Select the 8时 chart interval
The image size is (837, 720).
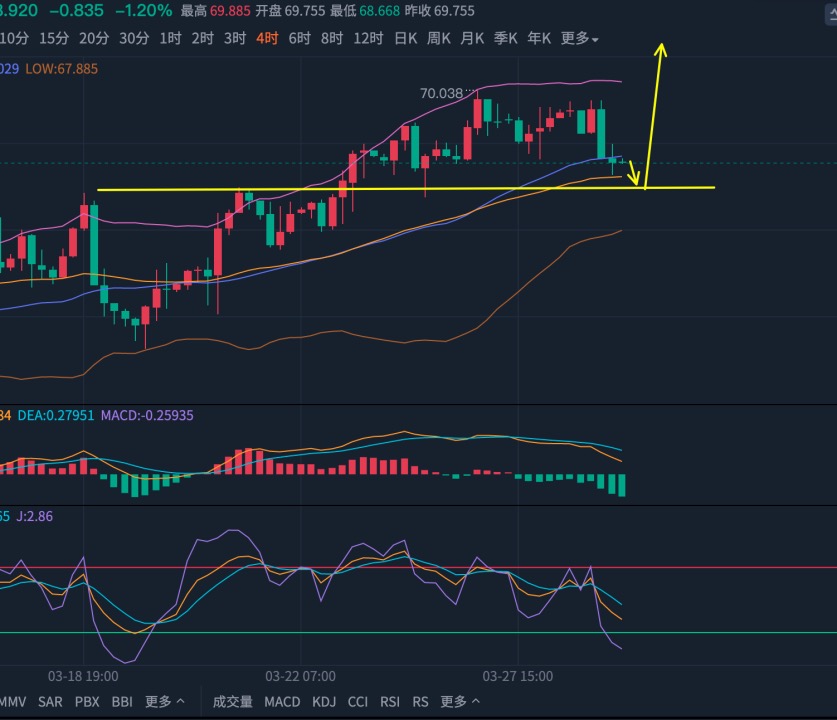(x=331, y=38)
